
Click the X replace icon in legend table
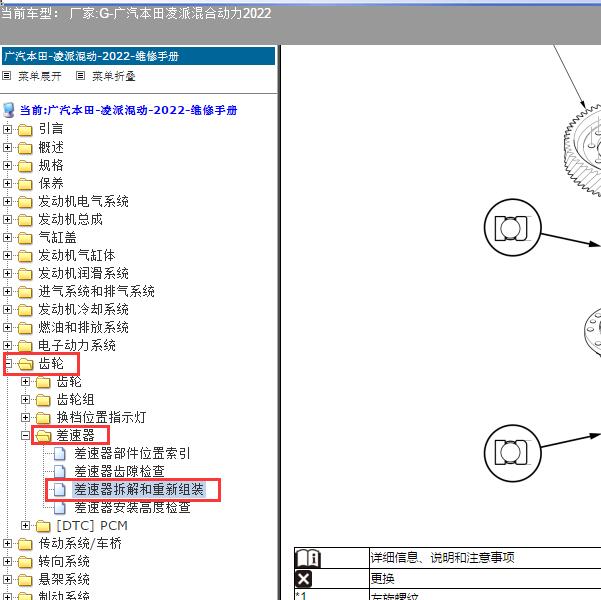tap(304, 579)
